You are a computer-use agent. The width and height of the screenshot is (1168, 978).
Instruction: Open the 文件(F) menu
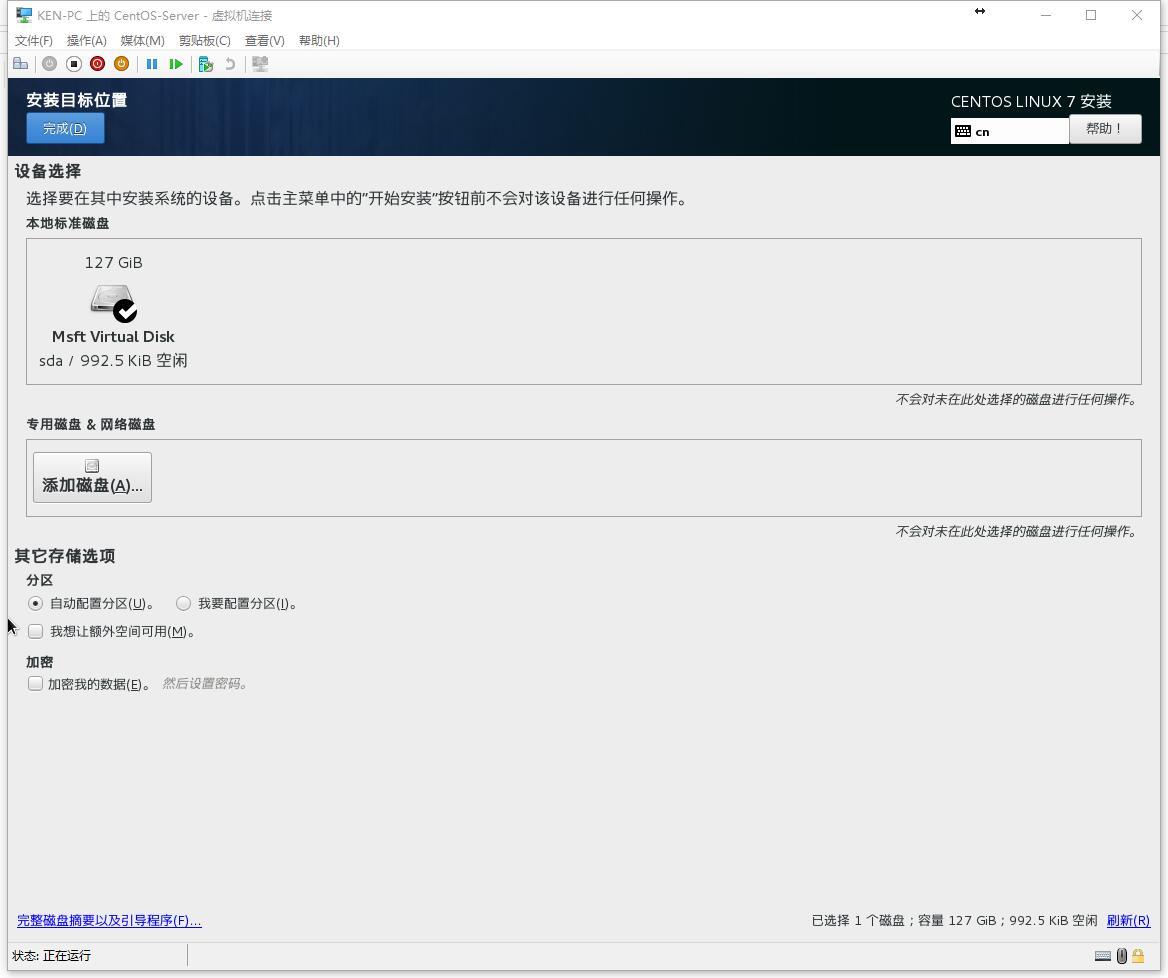click(34, 40)
